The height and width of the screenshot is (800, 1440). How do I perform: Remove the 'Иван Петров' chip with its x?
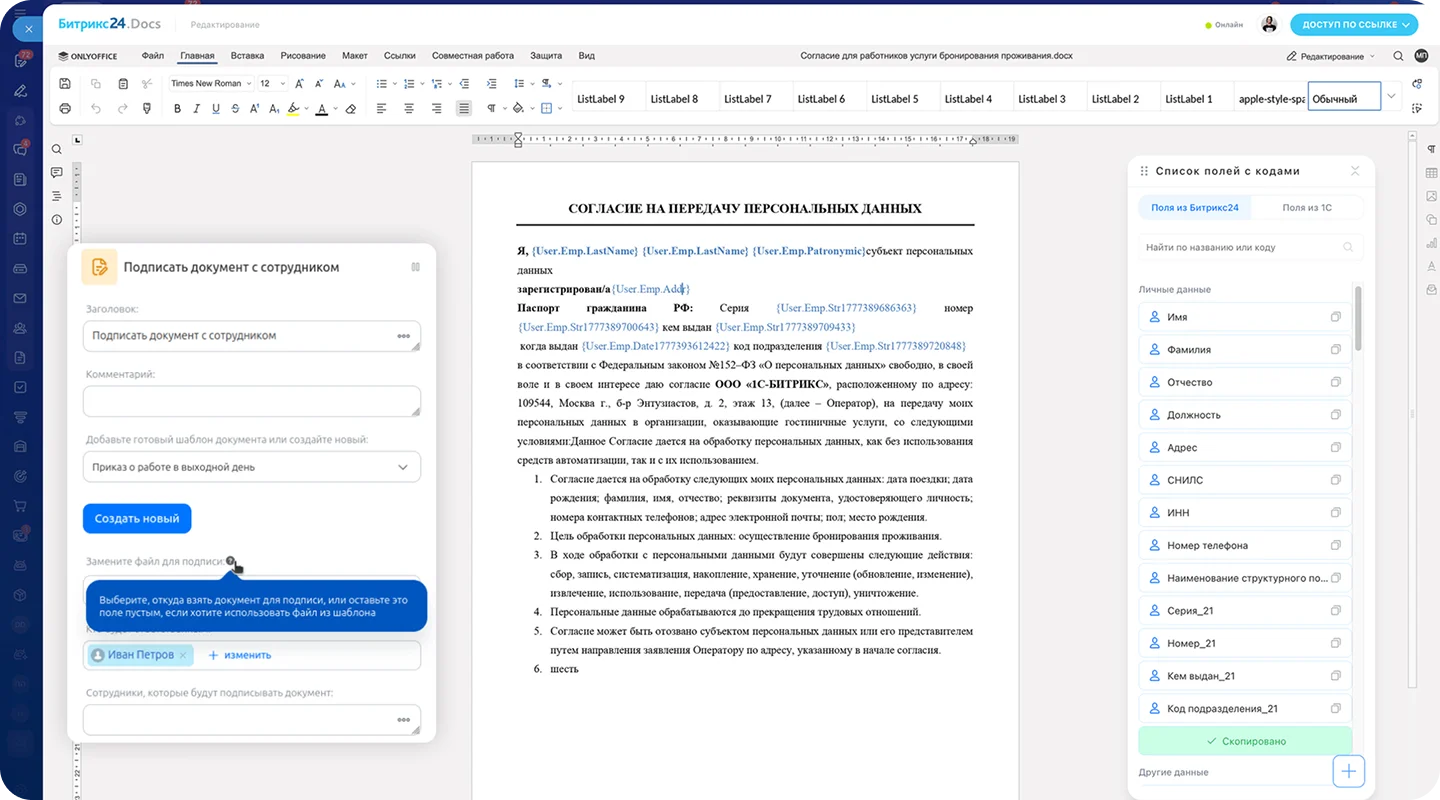coord(183,655)
